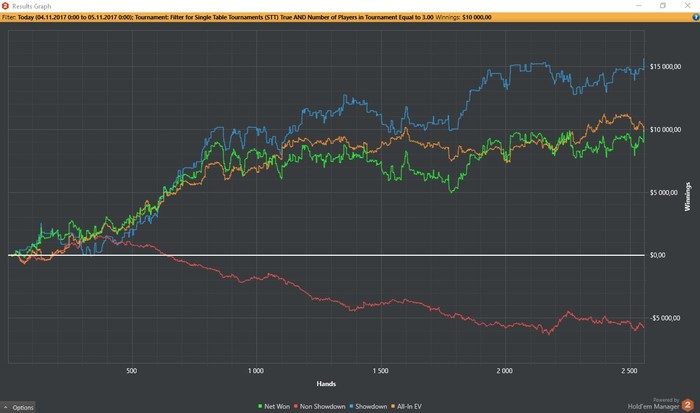Screen dimensions: 700x413
Task: Open the blue help icon in filter bar
Action: (x=696, y=17)
